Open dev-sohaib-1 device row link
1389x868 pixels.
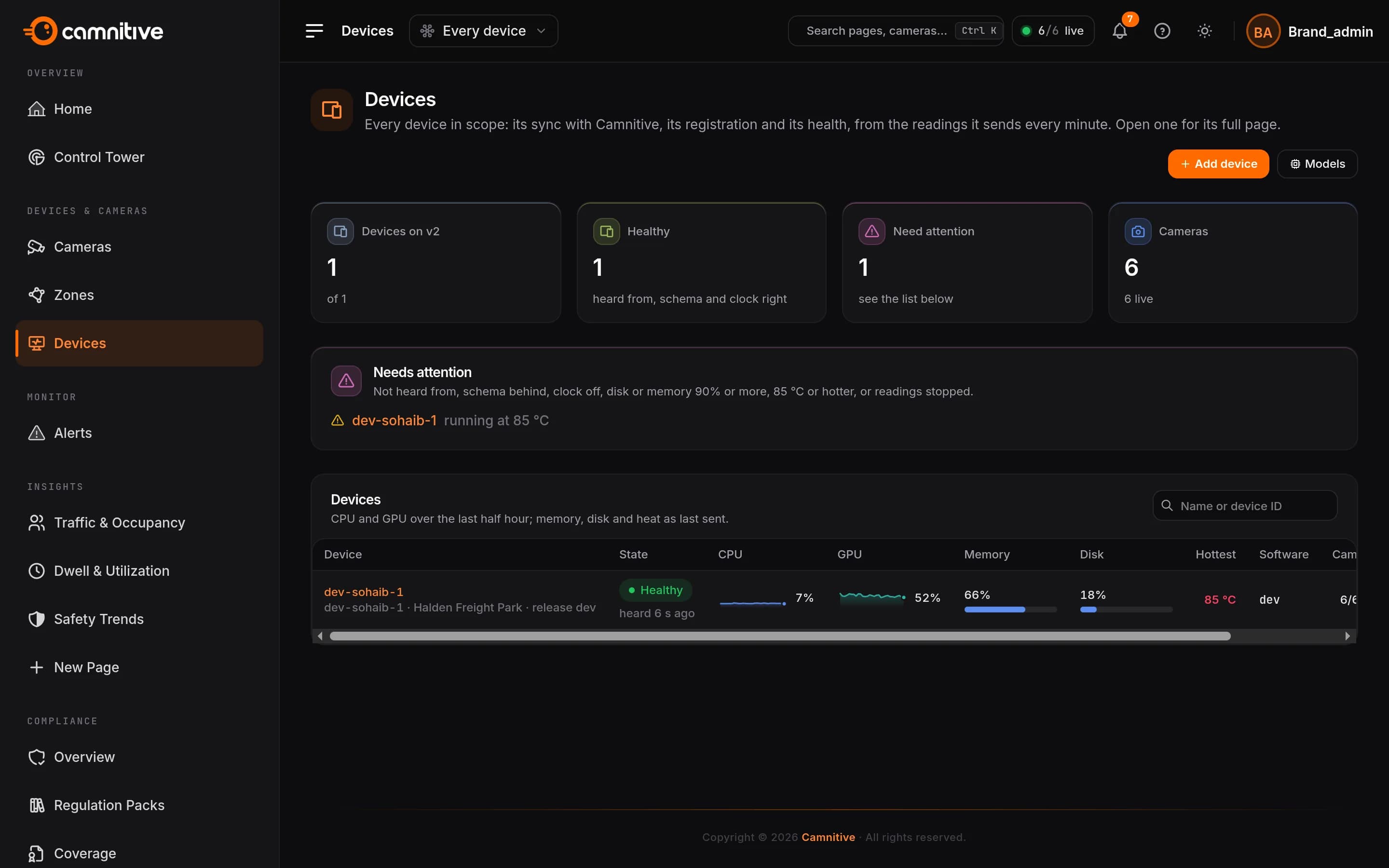[x=363, y=592]
